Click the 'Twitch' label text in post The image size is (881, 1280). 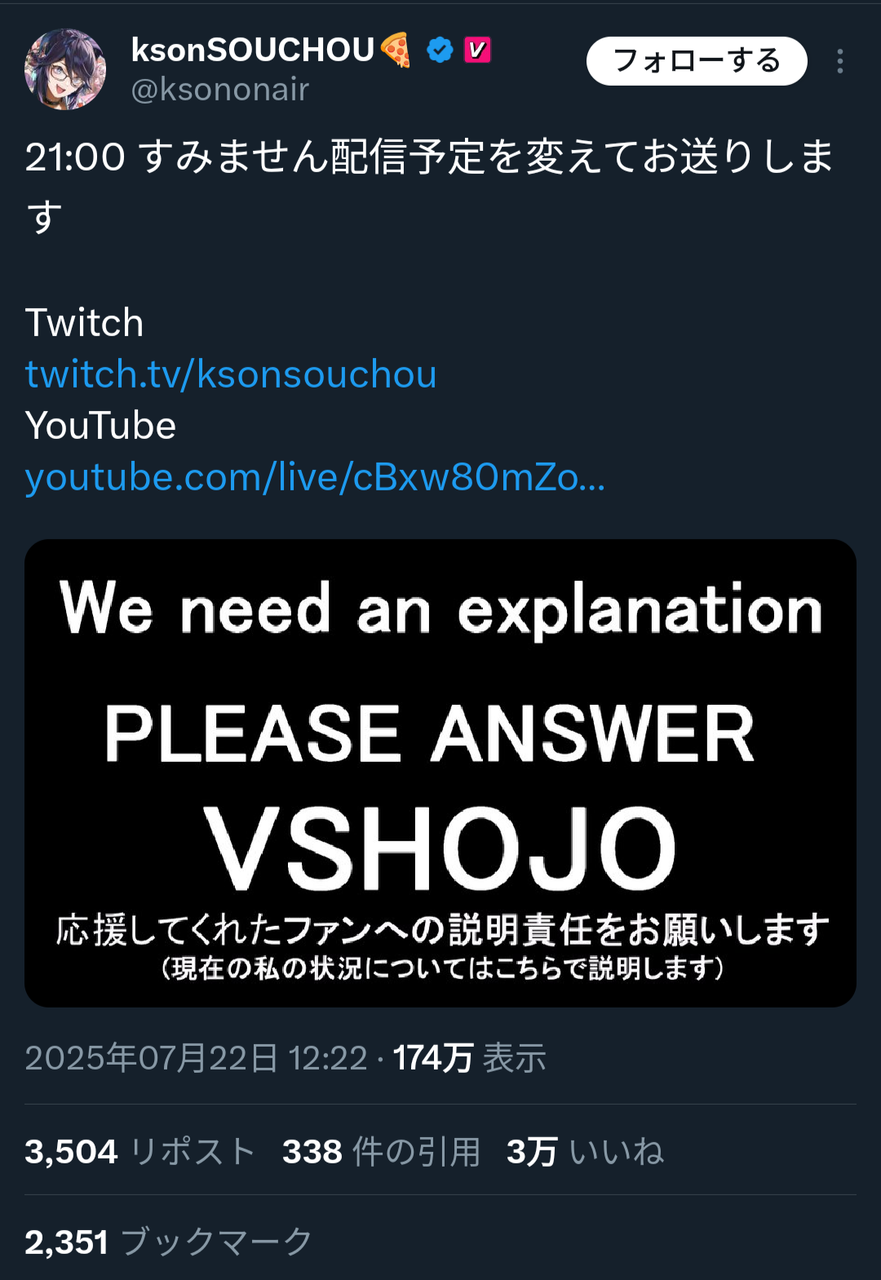pos(84,322)
